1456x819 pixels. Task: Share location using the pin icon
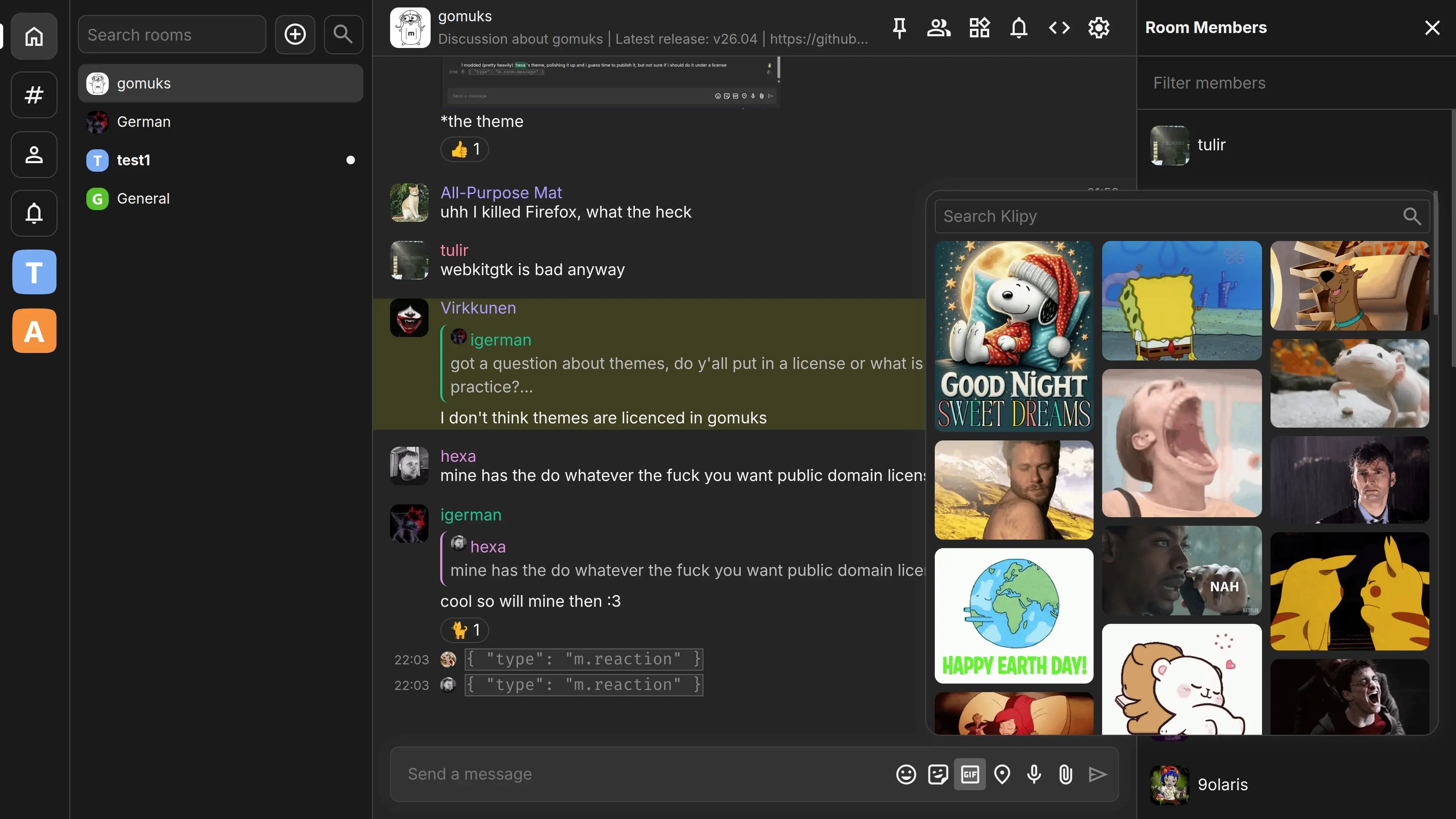click(x=1002, y=774)
